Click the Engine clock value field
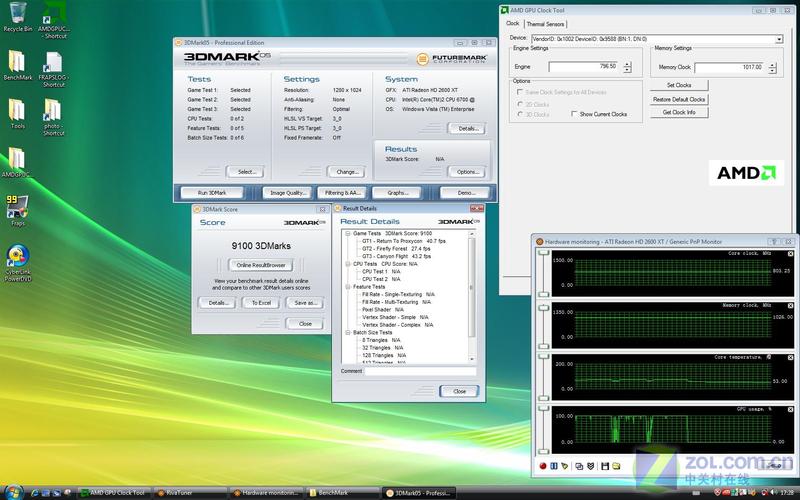The image size is (800, 500). pyautogui.click(x=584, y=67)
